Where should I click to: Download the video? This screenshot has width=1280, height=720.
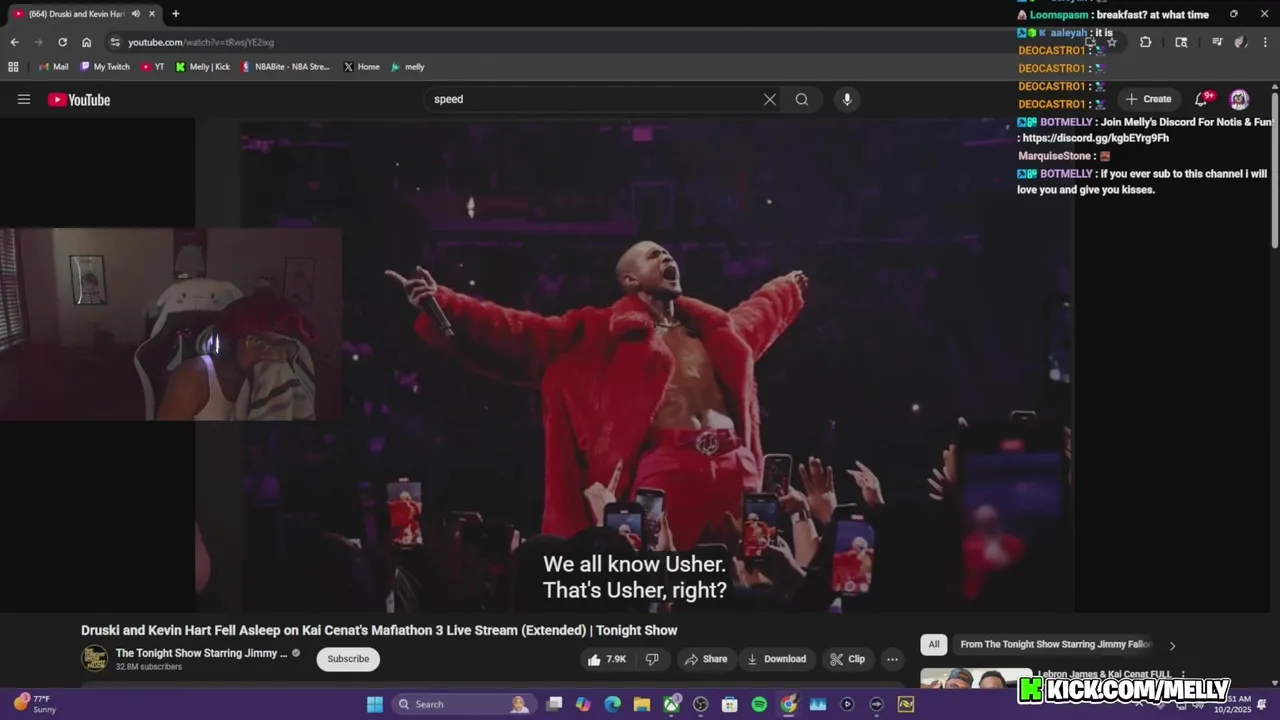(778, 659)
